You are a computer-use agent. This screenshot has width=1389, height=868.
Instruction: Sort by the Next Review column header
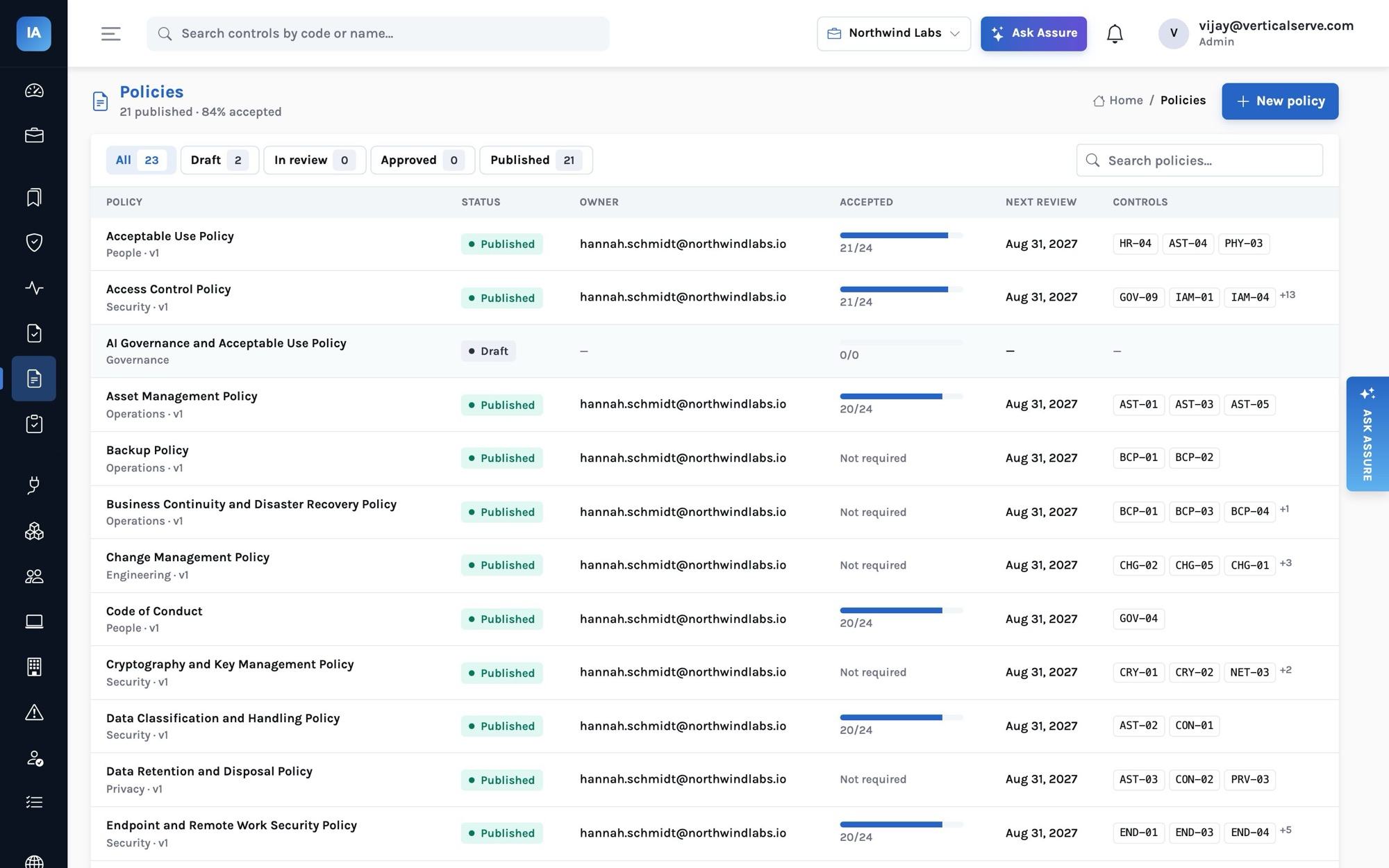pos(1040,202)
